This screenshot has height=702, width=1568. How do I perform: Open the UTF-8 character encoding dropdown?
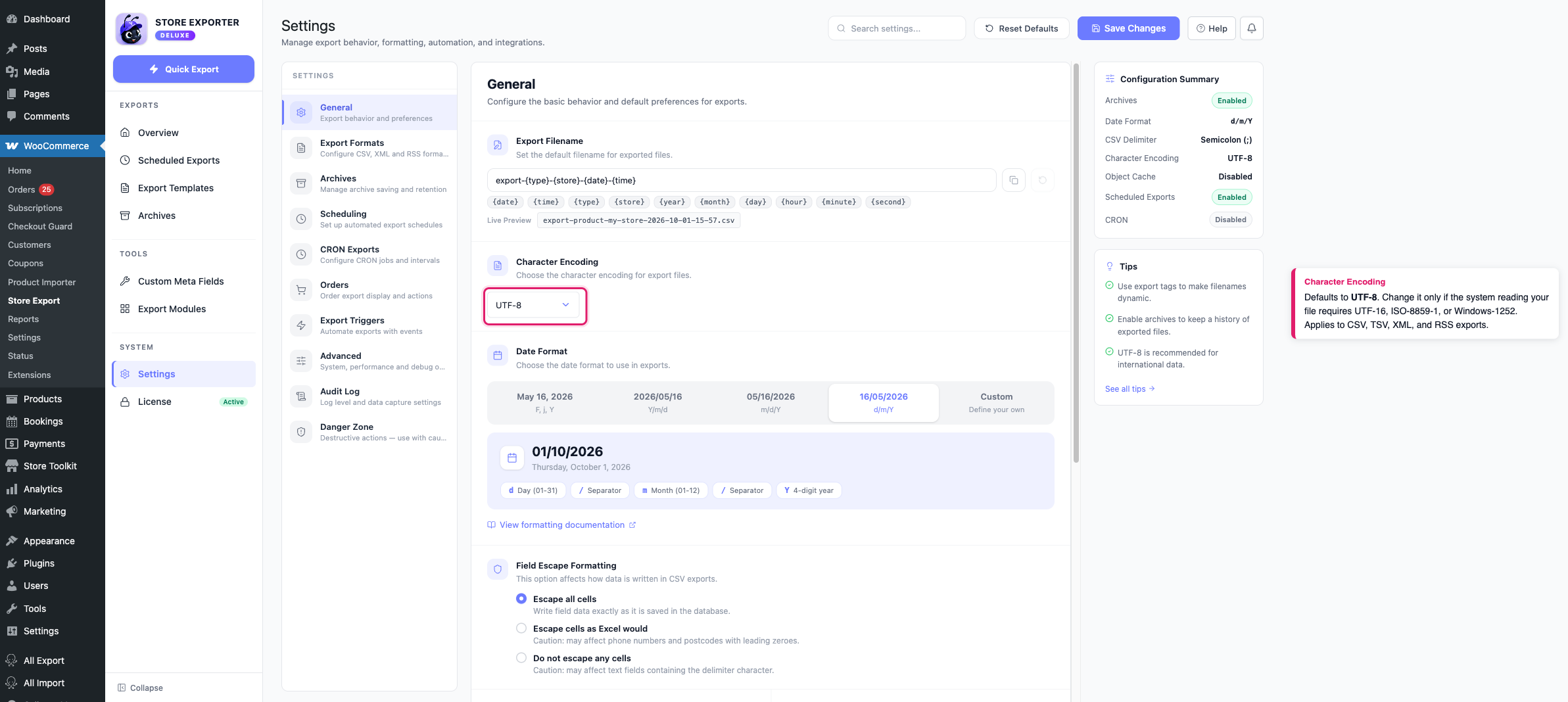coord(533,305)
